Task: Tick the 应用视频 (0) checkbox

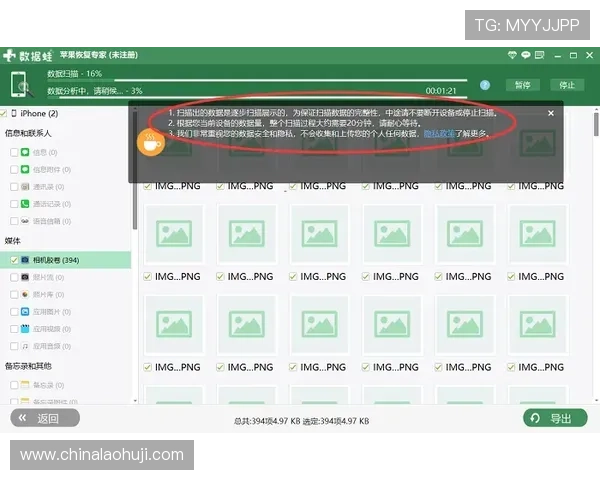Action: (14, 329)
